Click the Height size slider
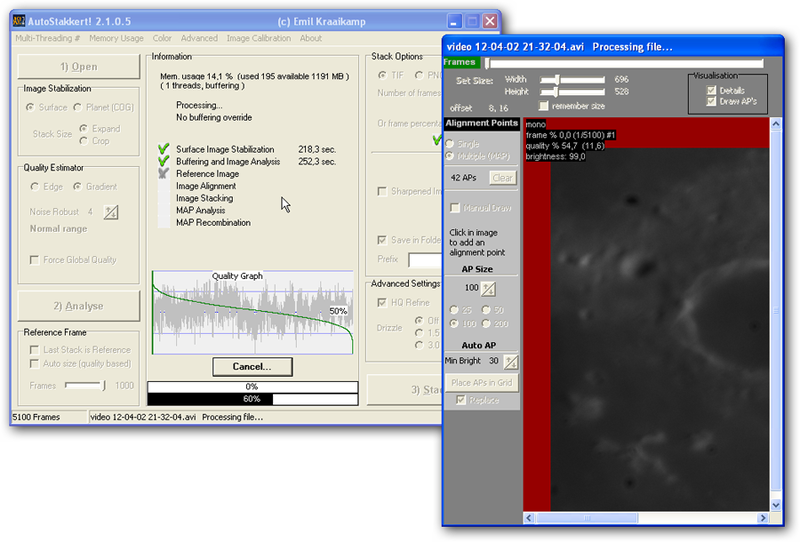800x542 pixels. (572, 92)
